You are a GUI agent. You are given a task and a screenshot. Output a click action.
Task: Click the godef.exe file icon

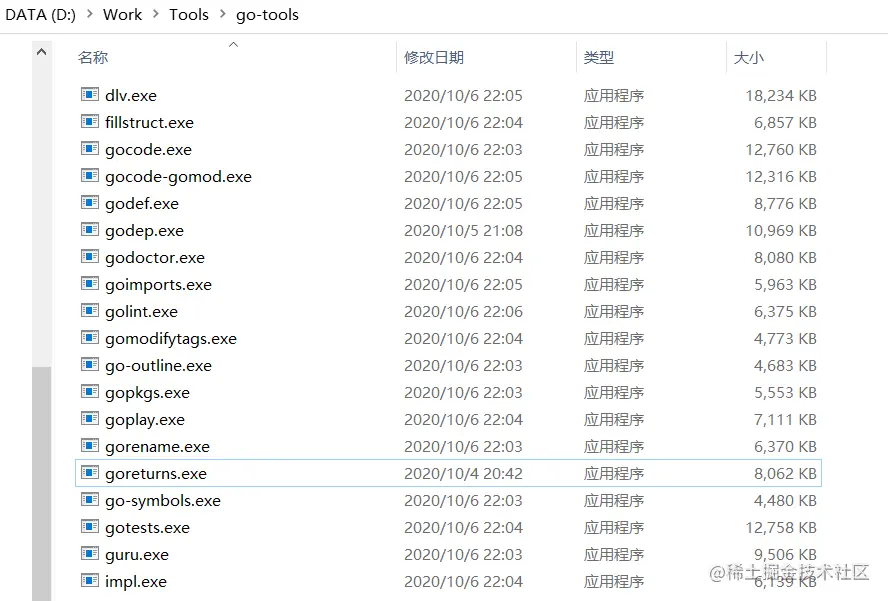89,202
